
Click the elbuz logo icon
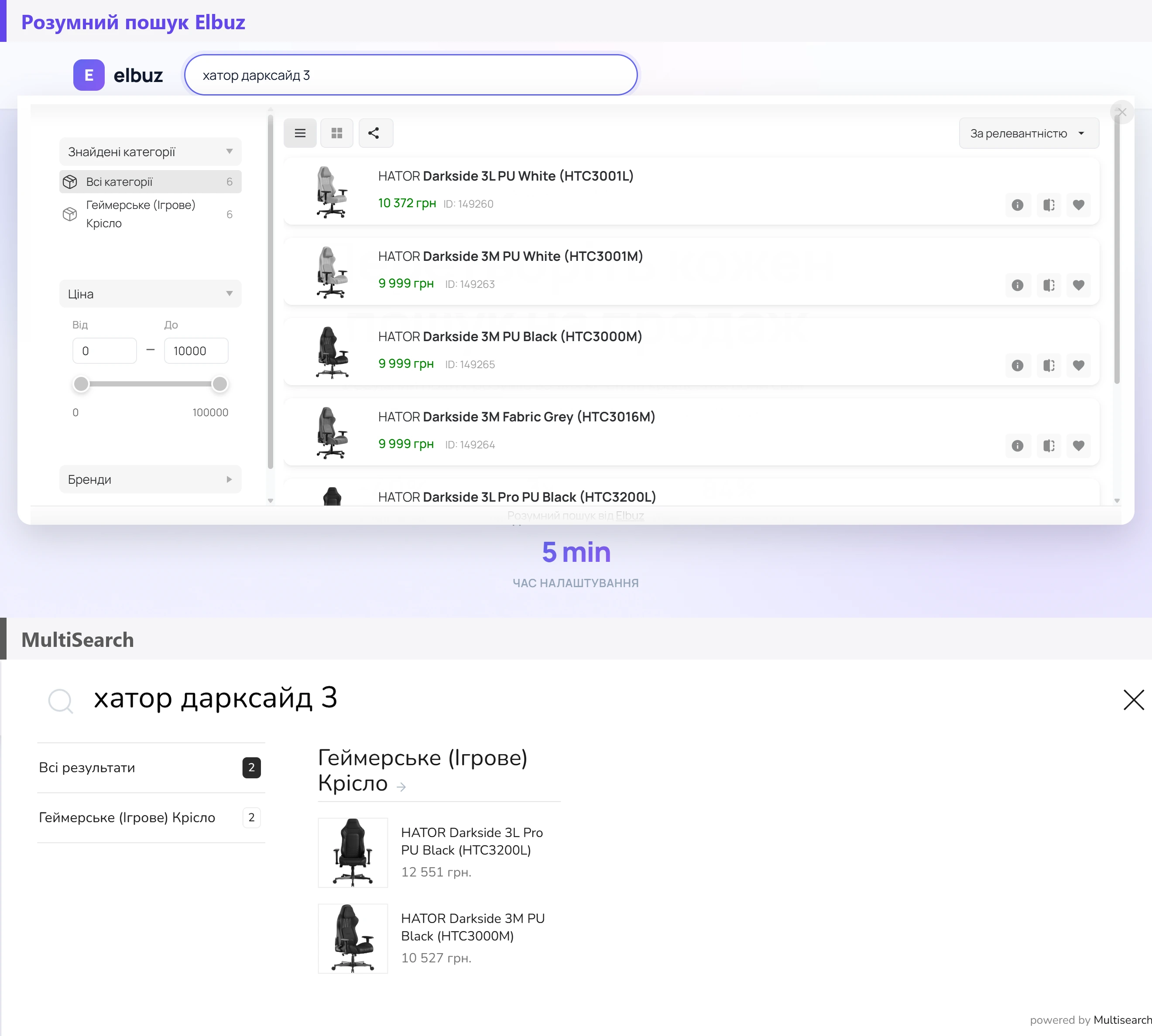(89, 75)
